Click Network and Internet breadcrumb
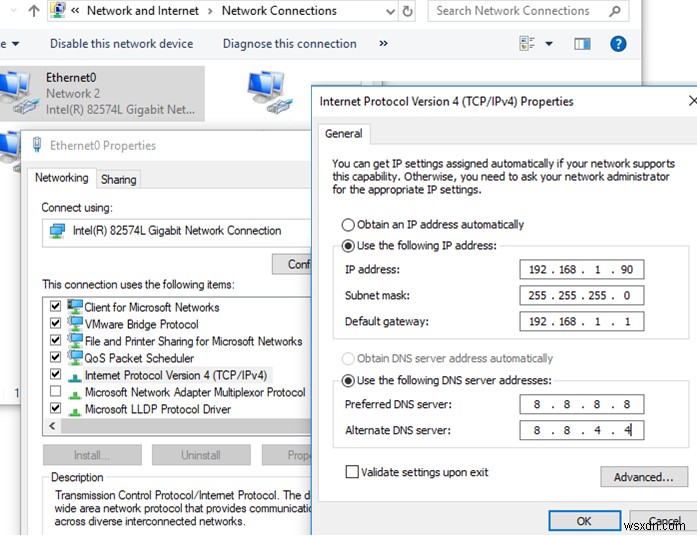This screenshot has width=697, height=536. [143, 11]
